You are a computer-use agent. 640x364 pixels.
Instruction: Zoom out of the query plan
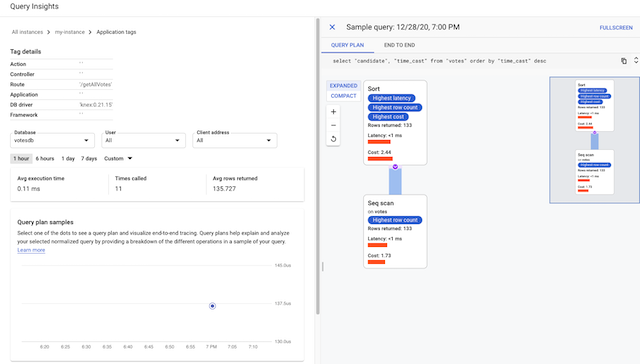(333, 125)
